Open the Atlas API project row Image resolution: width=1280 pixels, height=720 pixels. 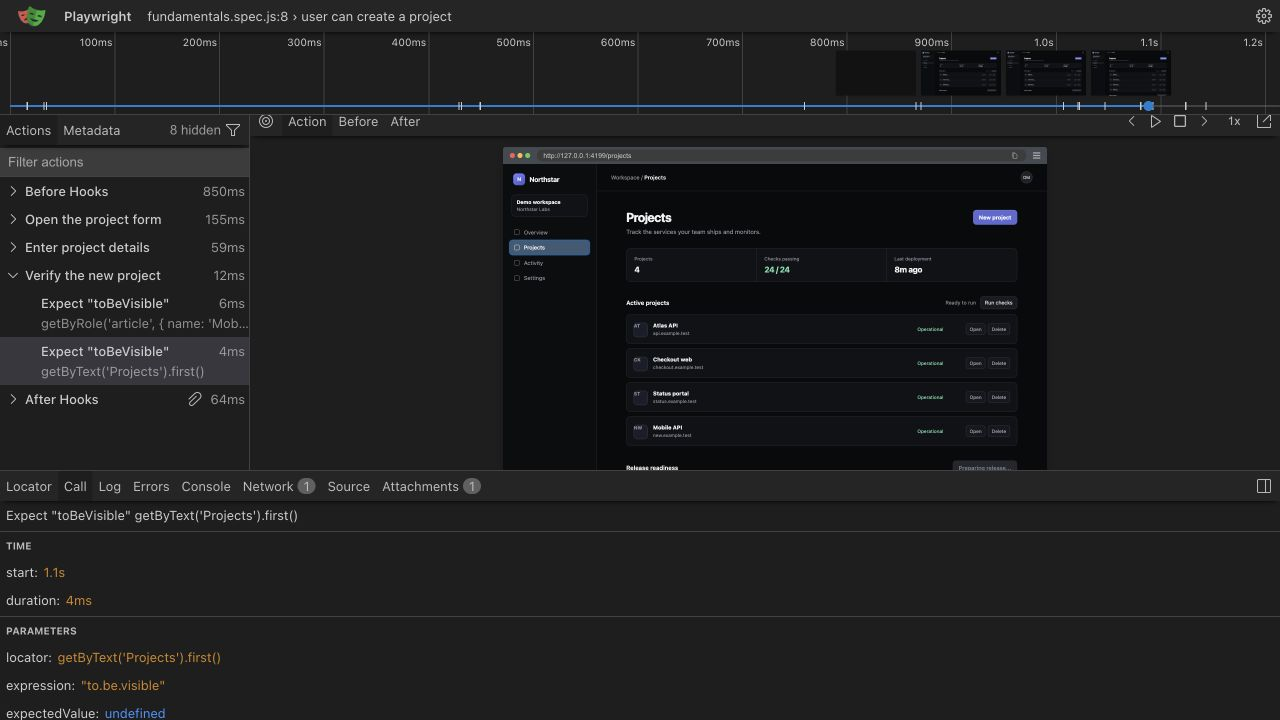coord(975,329)
